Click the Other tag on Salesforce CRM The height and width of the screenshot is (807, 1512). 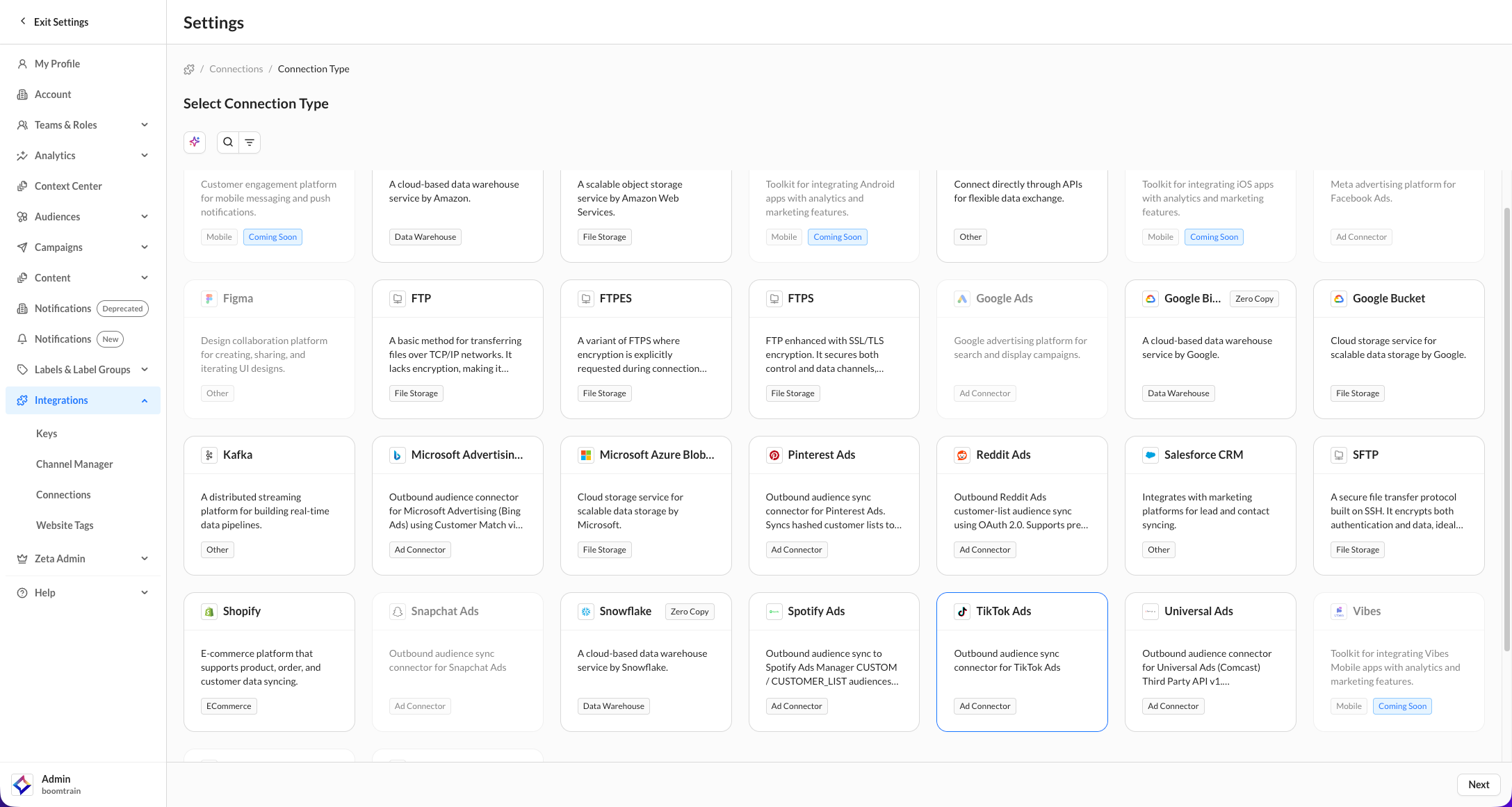[x=1159, y=550]
